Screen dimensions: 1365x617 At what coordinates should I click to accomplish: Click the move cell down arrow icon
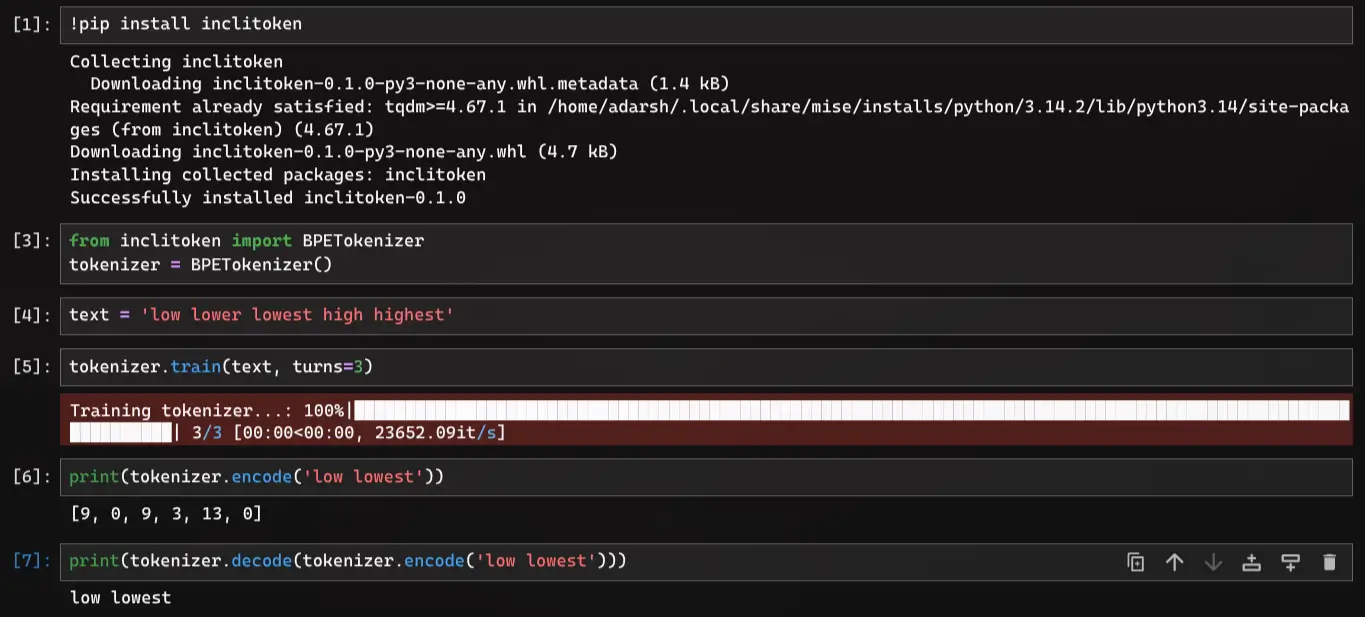tap(1213, 562)
